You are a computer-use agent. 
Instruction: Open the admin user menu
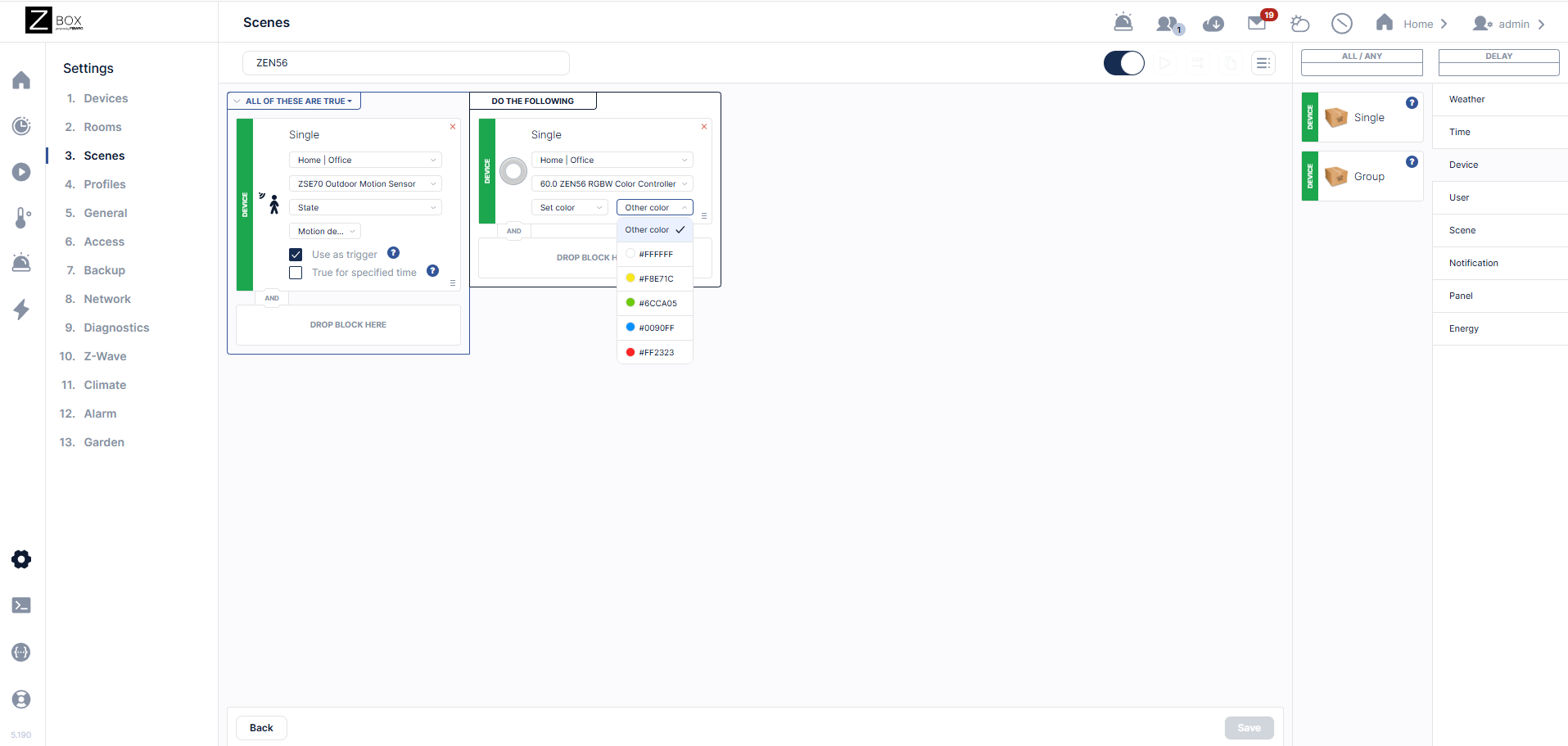click(x=1508, y=24)
